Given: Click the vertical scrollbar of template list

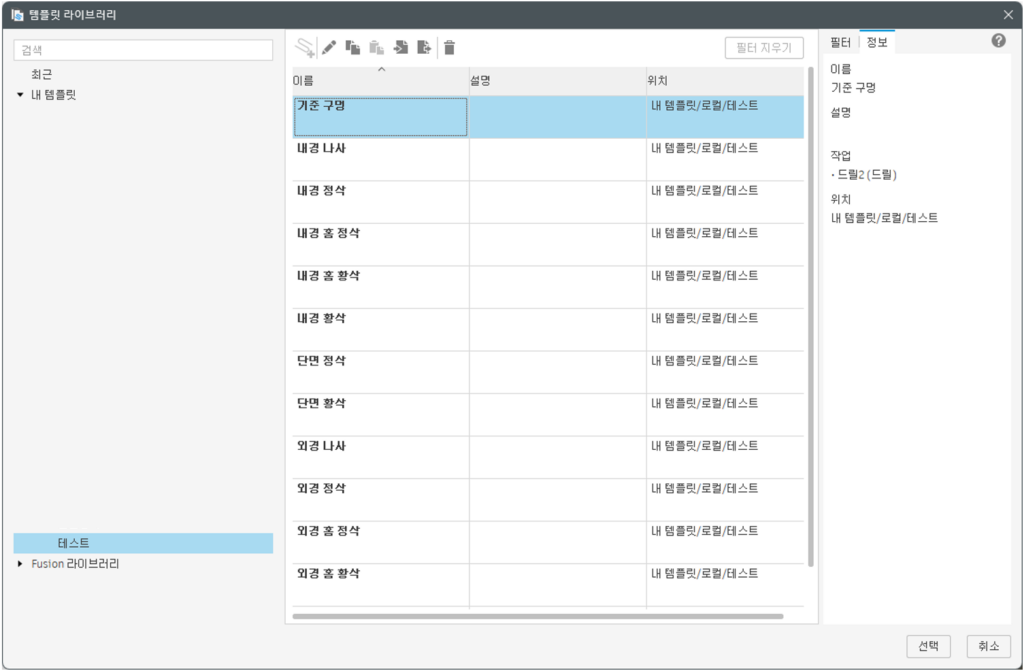Looking at the screenshot, I should (811, 317).
